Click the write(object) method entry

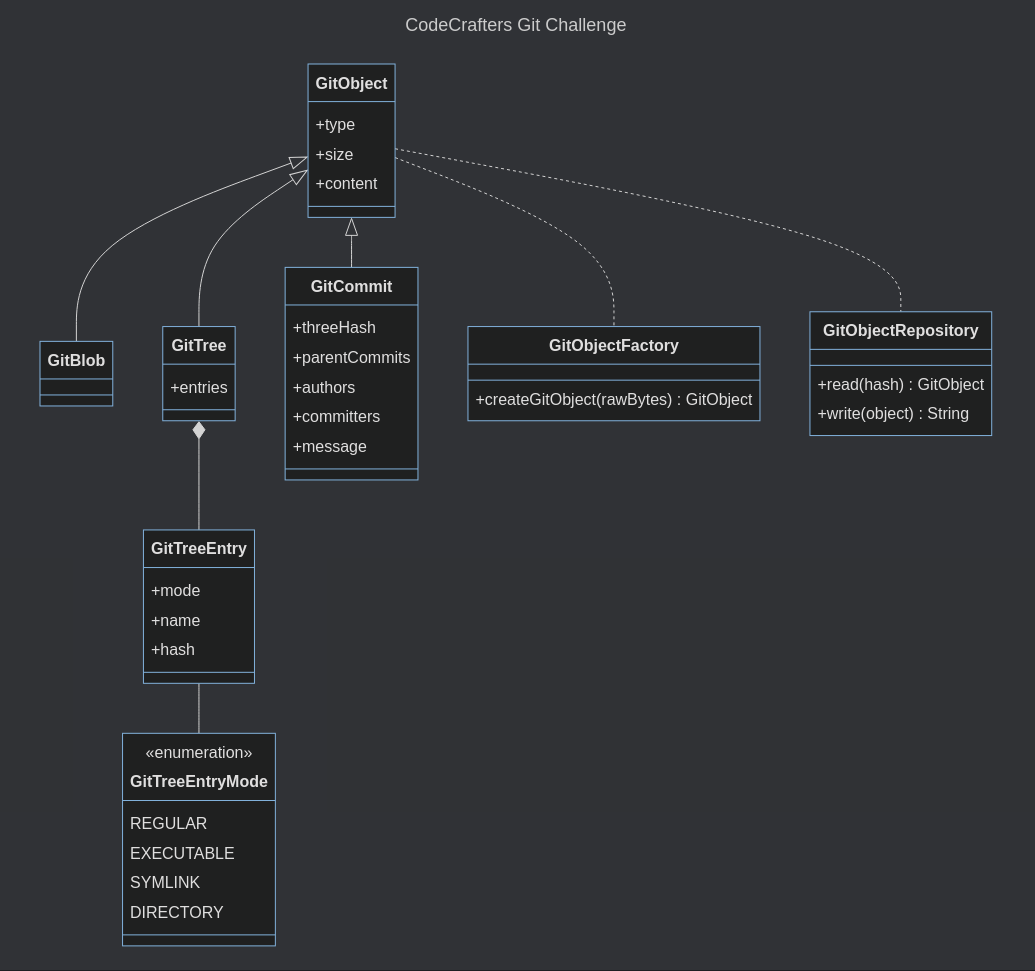[x=893, y=413]
